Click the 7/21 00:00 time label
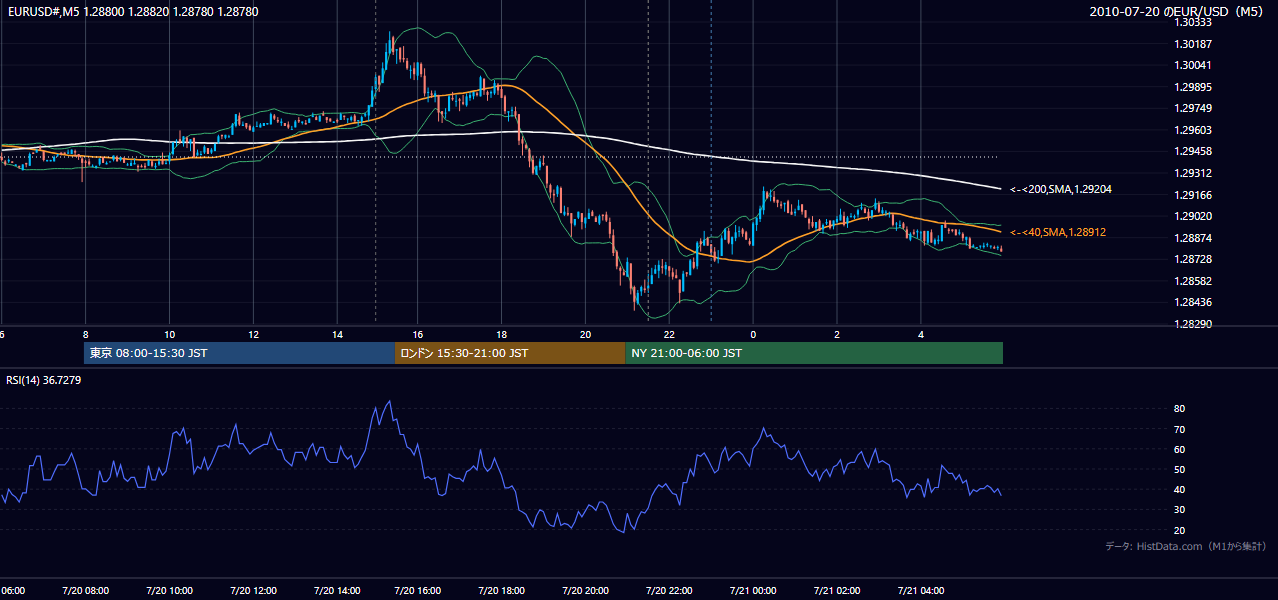The width and height of the screenshot is (1278, 600). [x=753, y=591]
